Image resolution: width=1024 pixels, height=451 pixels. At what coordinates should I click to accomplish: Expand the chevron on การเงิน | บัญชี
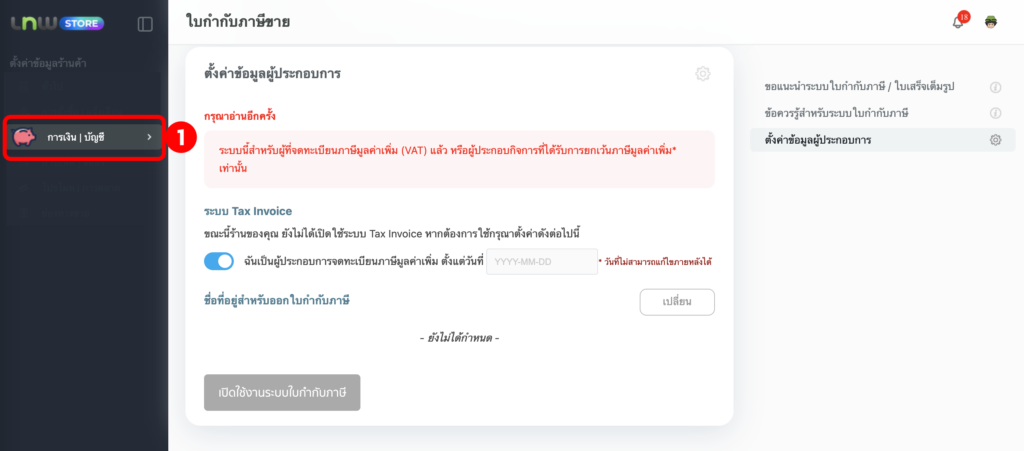(150, 137)
